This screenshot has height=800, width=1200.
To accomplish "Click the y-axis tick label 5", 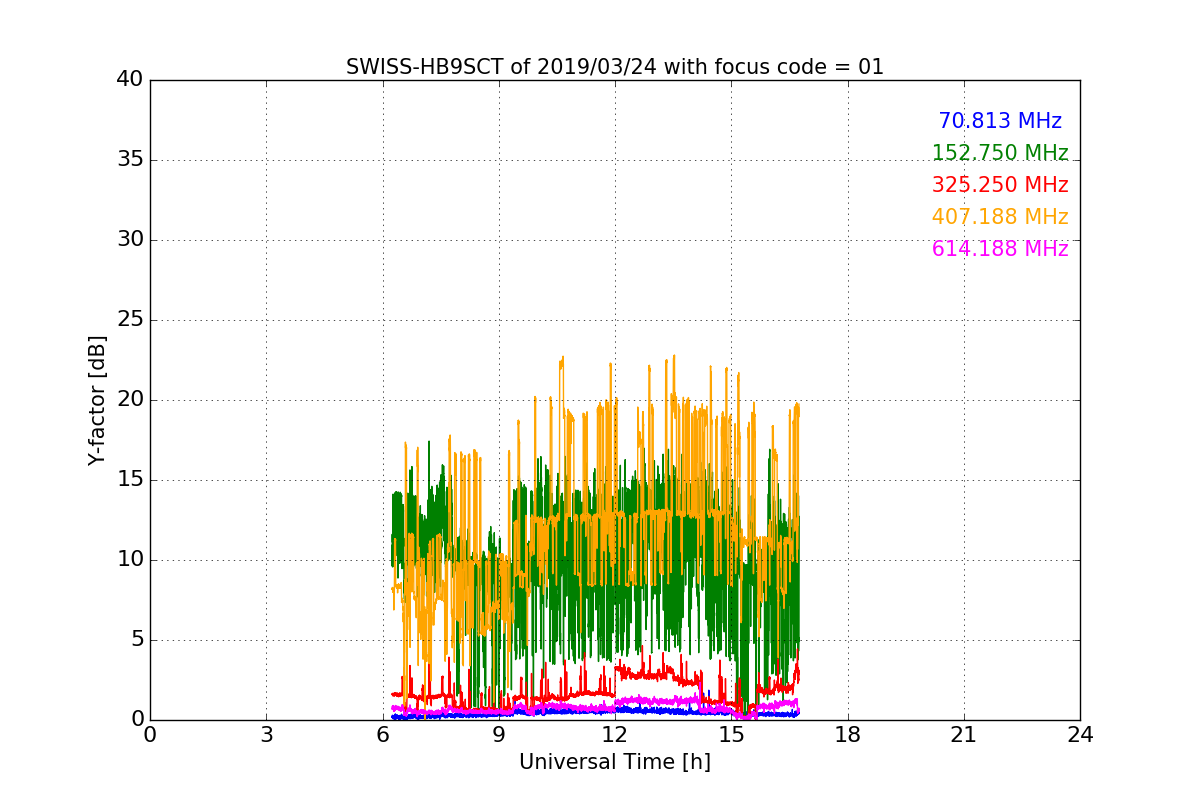I will click(137, 640).
